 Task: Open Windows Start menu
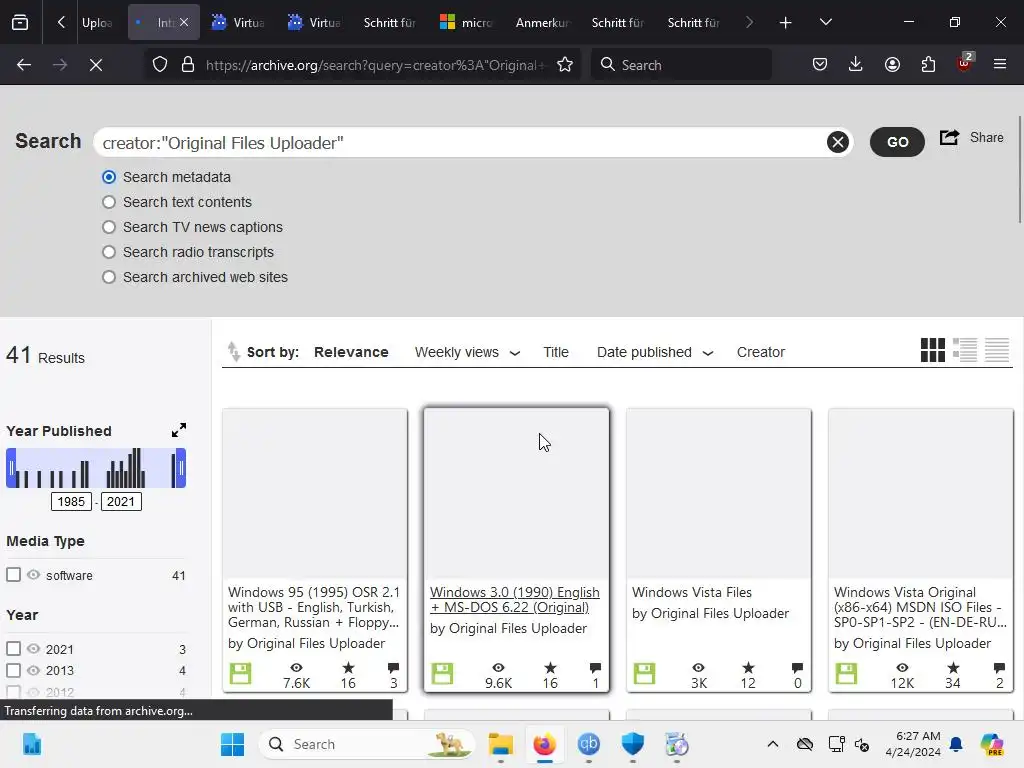[232, 744]
